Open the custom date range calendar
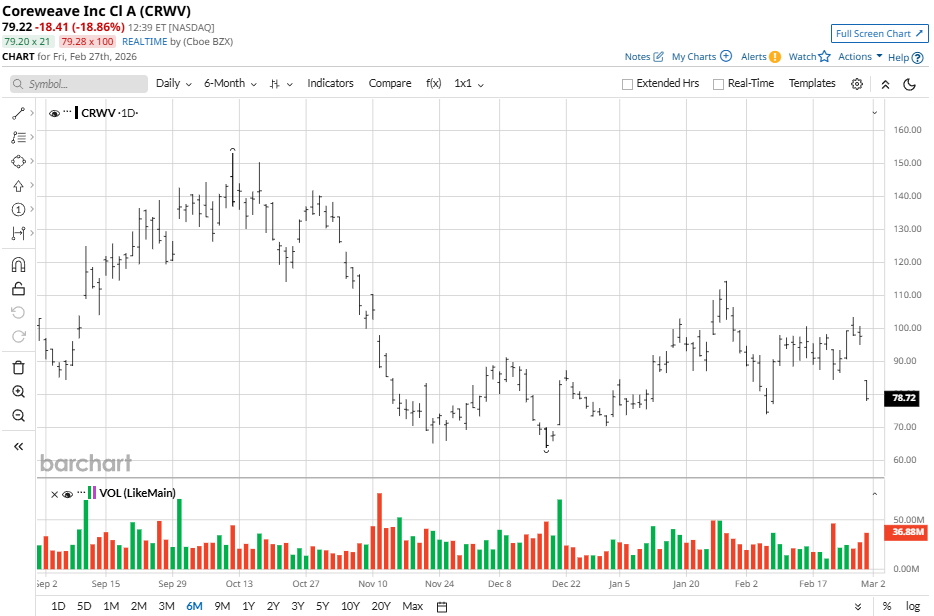Screen dimensions: 934x616 tap(442, 606)
